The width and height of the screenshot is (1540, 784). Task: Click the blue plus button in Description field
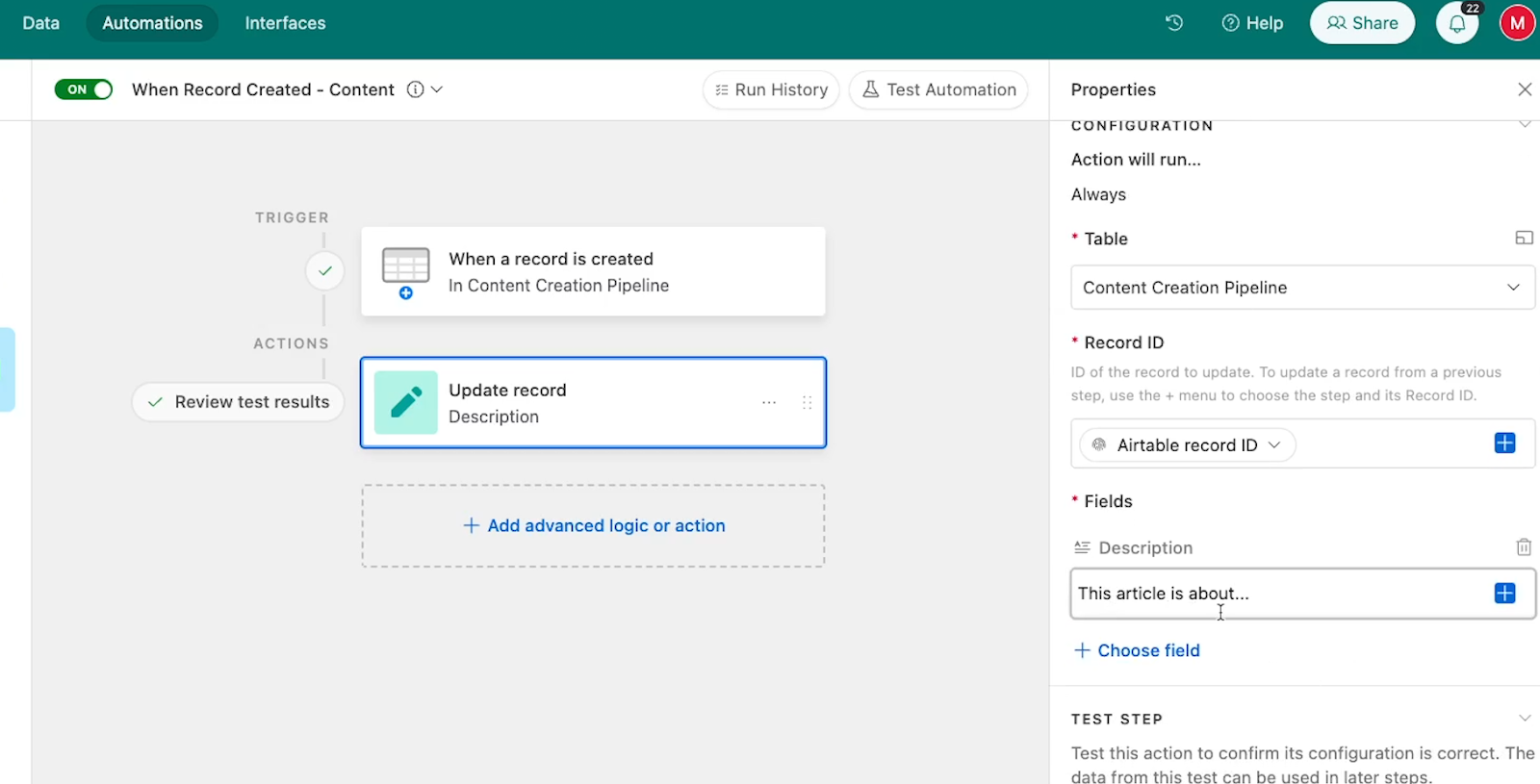point(1504,594)
